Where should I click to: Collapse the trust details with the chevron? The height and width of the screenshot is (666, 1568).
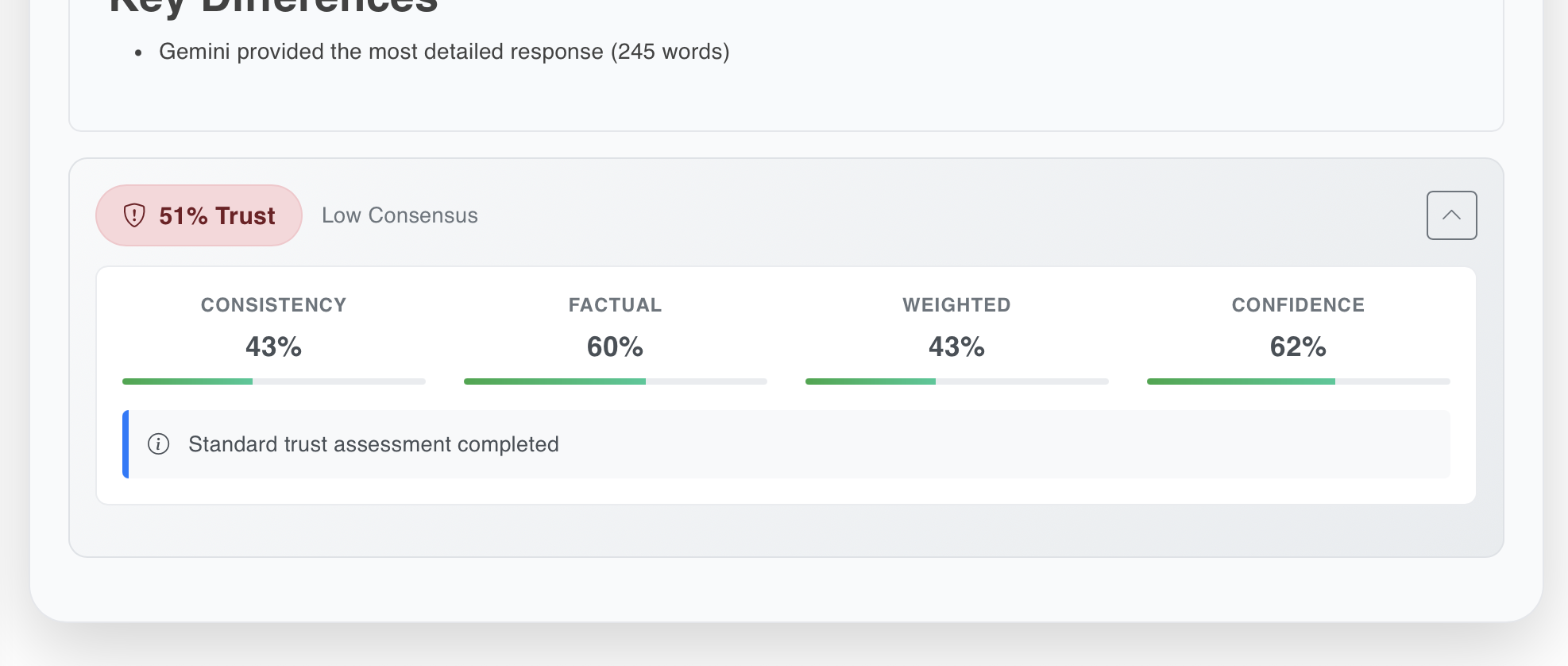(1451, 215)
